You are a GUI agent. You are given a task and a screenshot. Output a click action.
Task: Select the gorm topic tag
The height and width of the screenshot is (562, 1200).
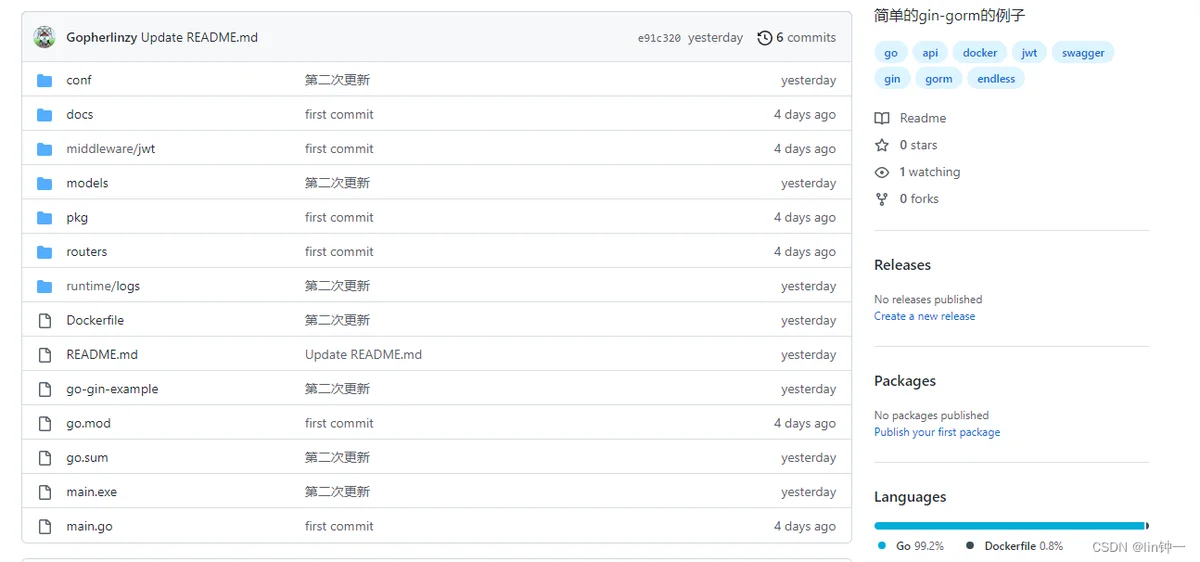click(x=939, y=79)
